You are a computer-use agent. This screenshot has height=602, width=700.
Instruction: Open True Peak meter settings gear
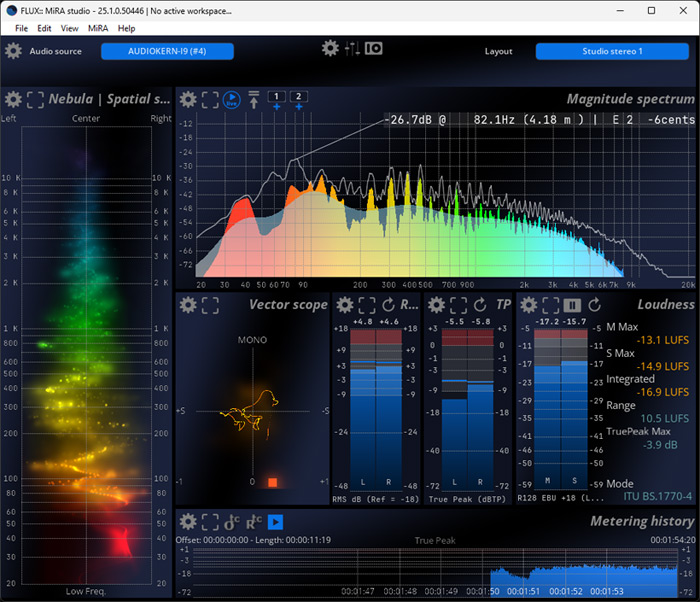click(436, 305)
